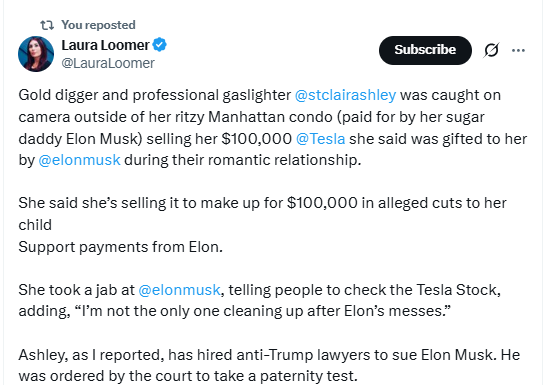545x385 pixels.
Task: Click the repost arrows icon above the post
Action: (x=47, y=25)
